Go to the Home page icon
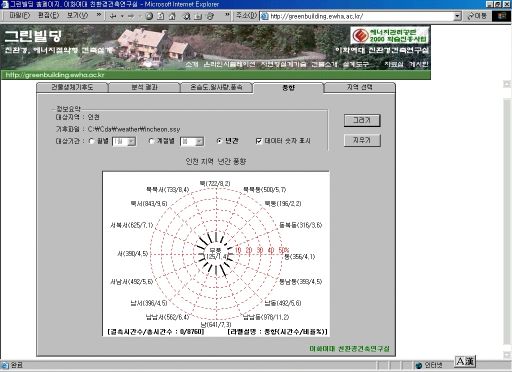The height and width of the screenshot is (372, 512). pos(172,16)
